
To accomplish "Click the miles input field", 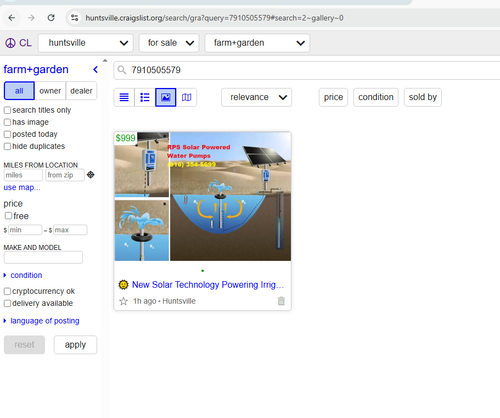I will point(23,175).
